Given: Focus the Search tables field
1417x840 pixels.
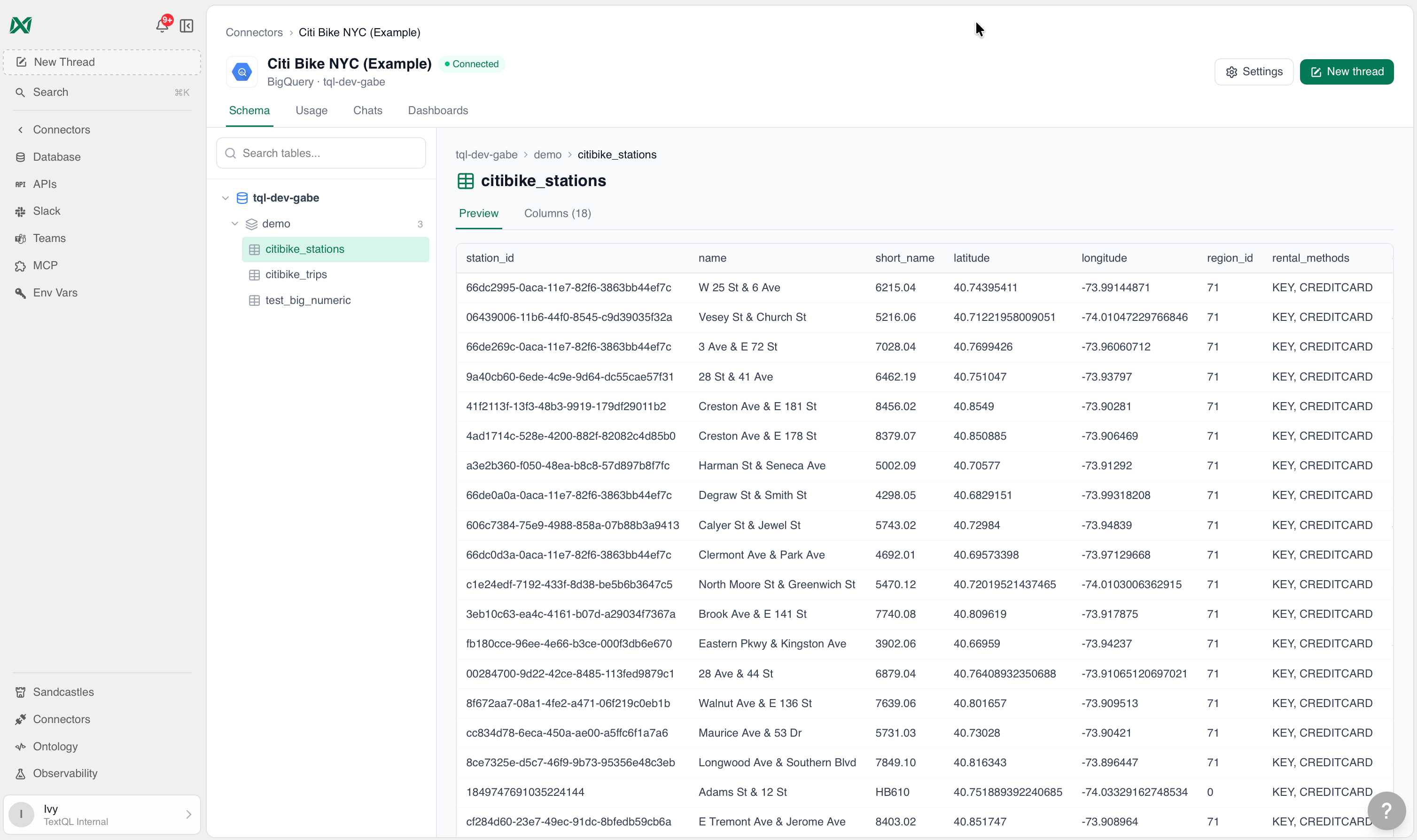Looking at the screenshot, I should [321, 154].
